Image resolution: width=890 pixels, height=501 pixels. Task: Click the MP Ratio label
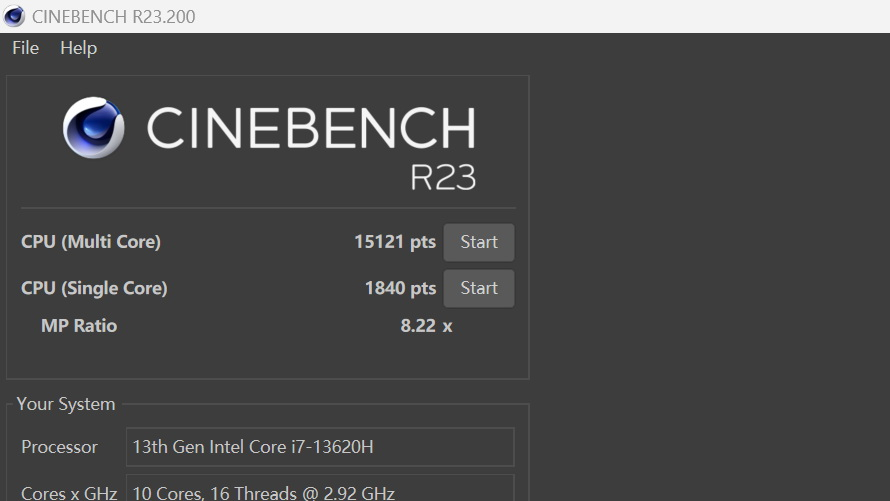tap(79, 326)
